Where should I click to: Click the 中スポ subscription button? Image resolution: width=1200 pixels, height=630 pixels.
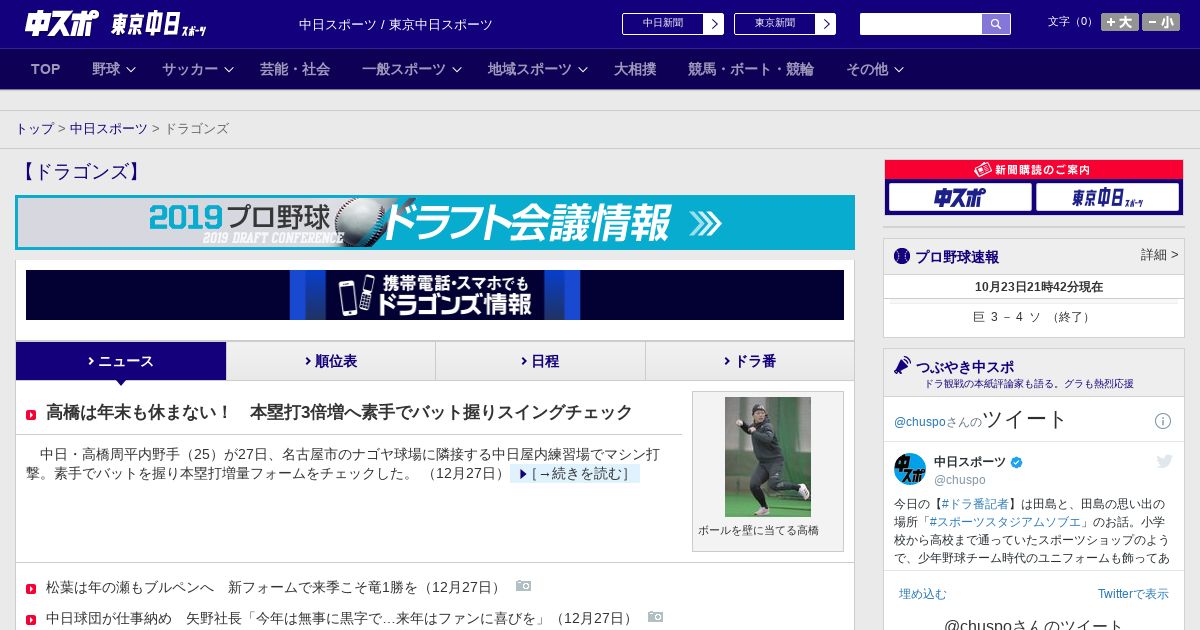[x=960, y=198]
